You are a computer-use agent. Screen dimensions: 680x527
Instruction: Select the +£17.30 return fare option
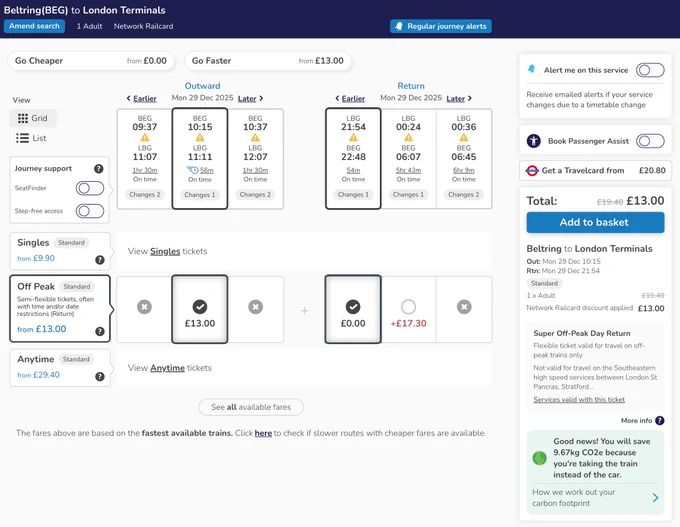pos(409,309)
